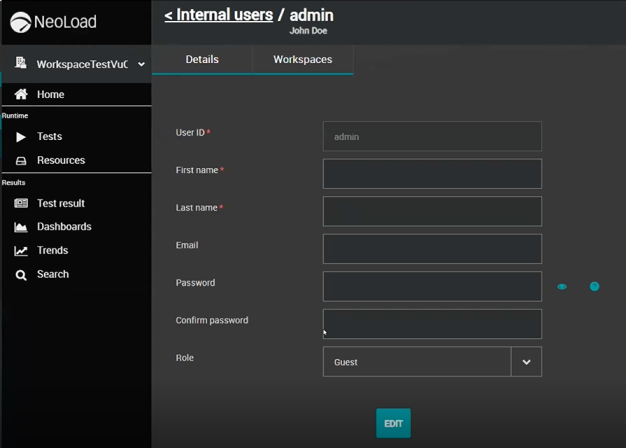This screenshot has width=626, height=448.
Task: Toggle password visibility eye icon
Action: click(562, 287)
